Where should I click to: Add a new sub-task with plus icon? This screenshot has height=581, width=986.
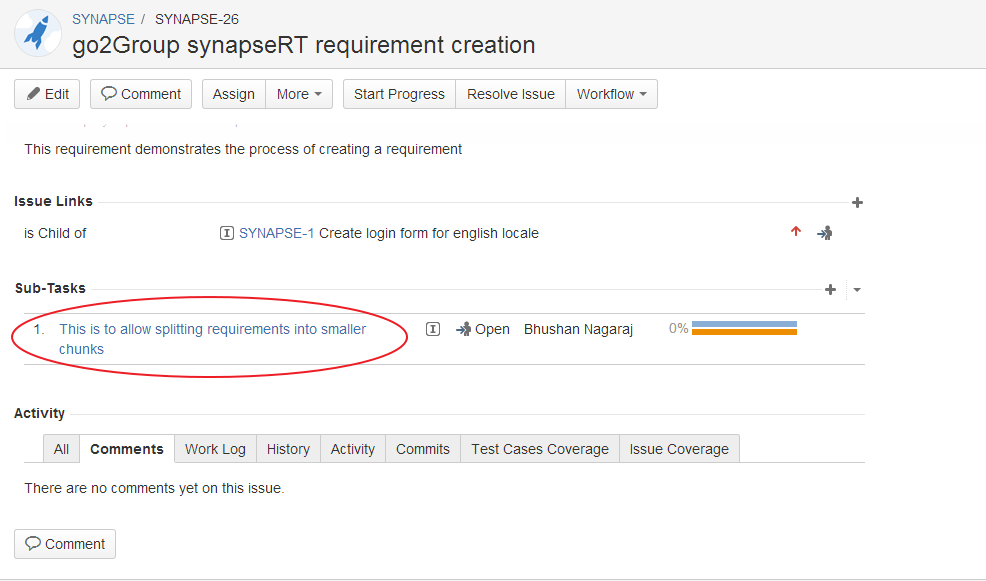[x=830, y=289]
